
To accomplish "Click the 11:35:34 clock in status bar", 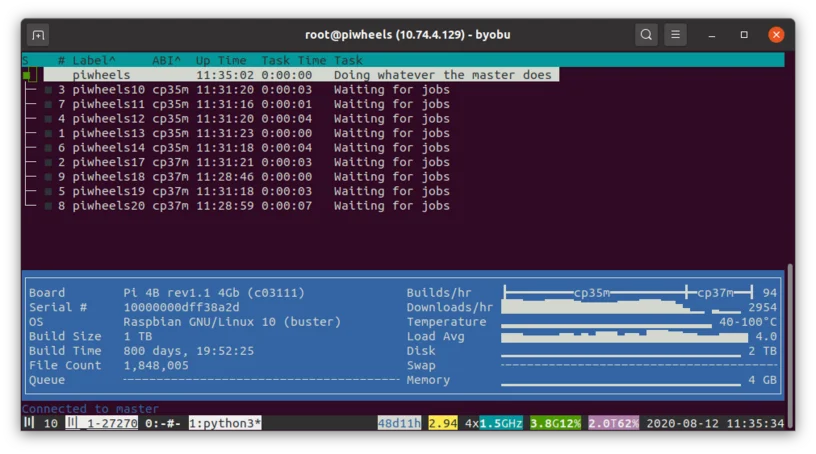I will [756, 423].
